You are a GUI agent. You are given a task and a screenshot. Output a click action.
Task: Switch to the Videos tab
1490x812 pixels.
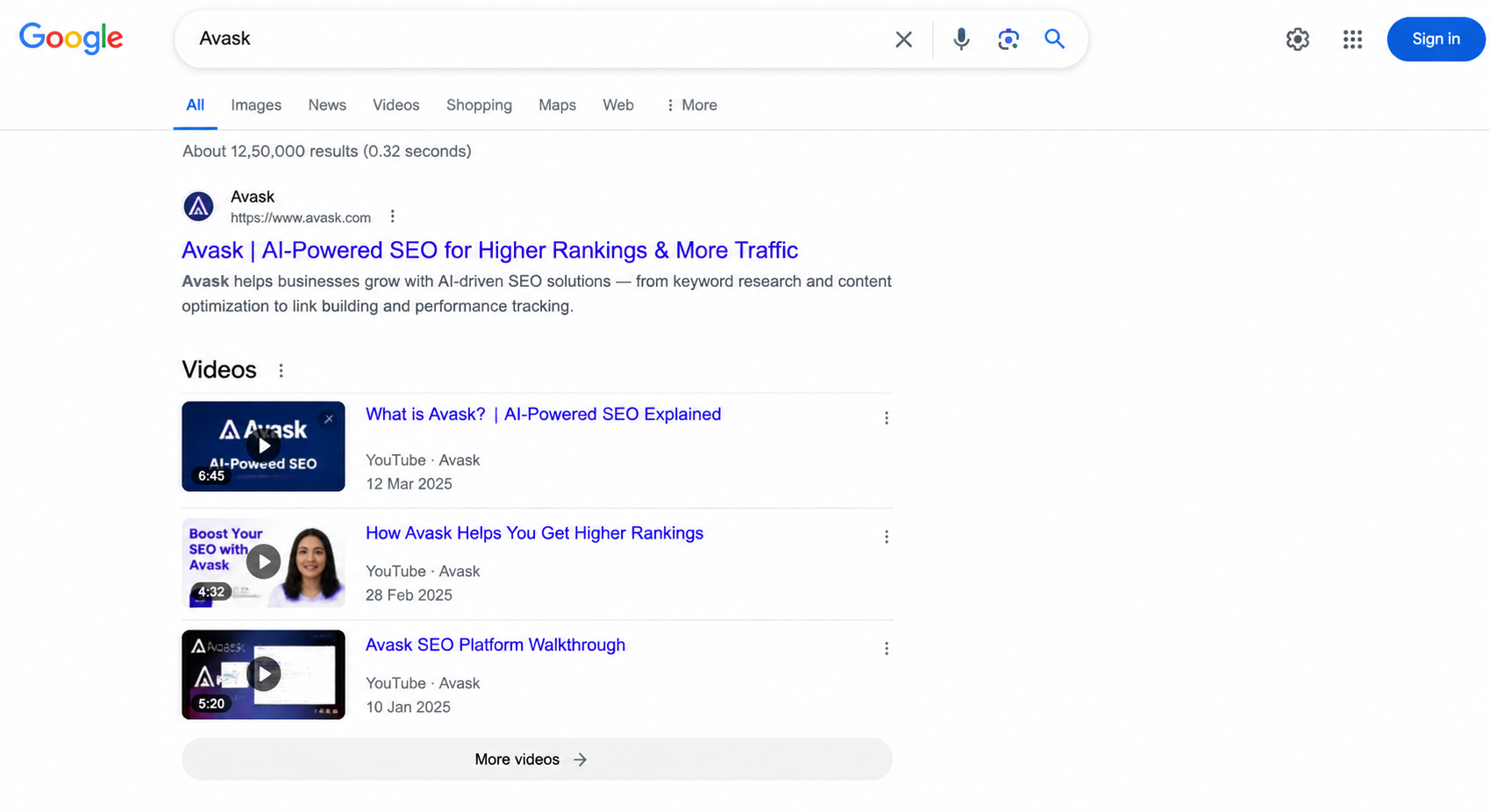[x=396, y=105]
